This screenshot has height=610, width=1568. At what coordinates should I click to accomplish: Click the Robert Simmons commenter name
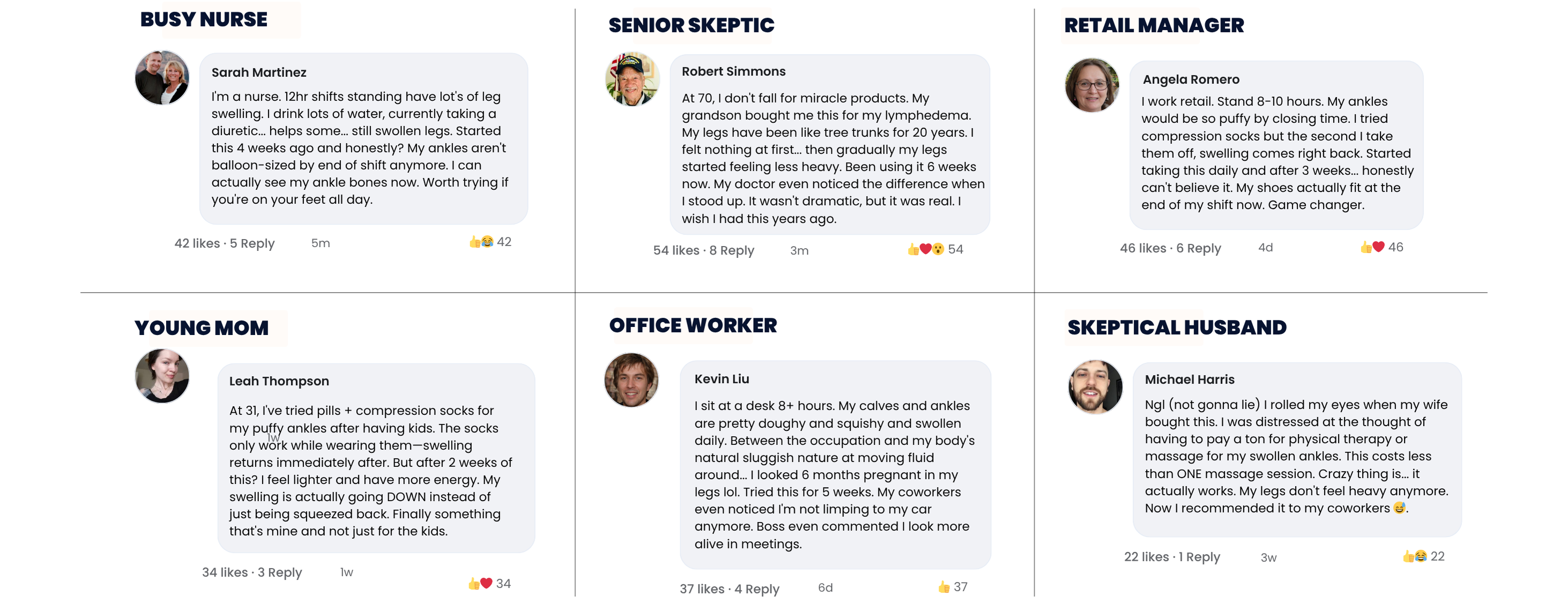(733, 71)
